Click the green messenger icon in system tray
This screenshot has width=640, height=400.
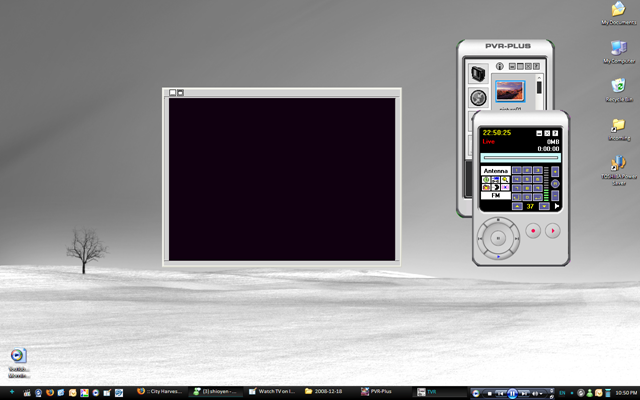click(x=590, y=393)
